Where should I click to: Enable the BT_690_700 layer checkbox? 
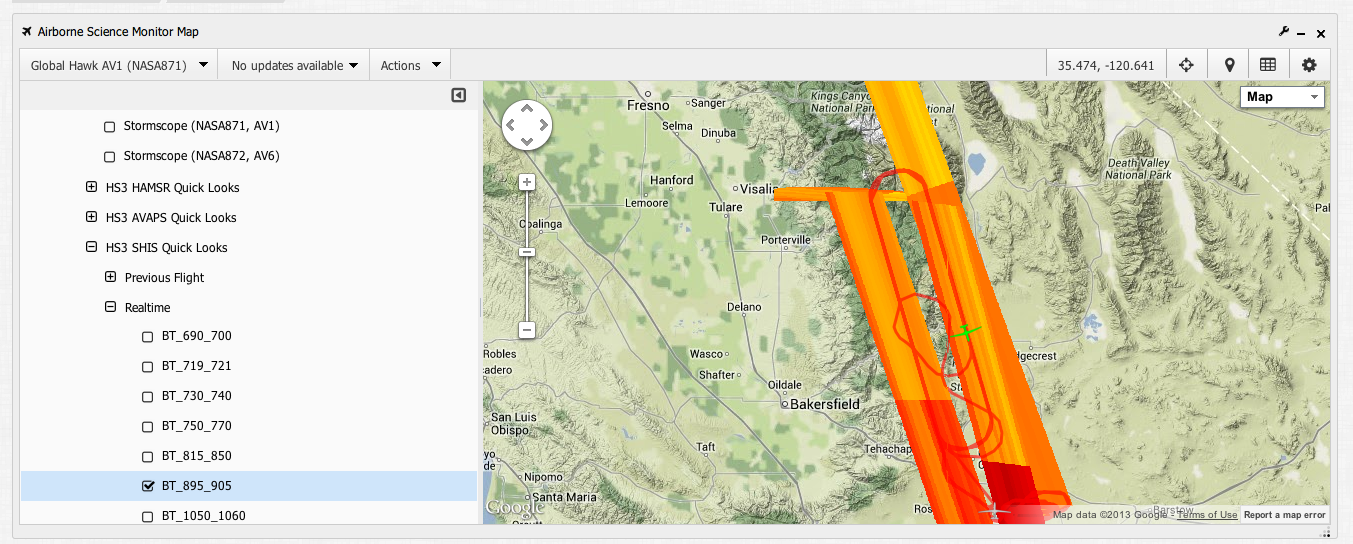click(149, 337)
